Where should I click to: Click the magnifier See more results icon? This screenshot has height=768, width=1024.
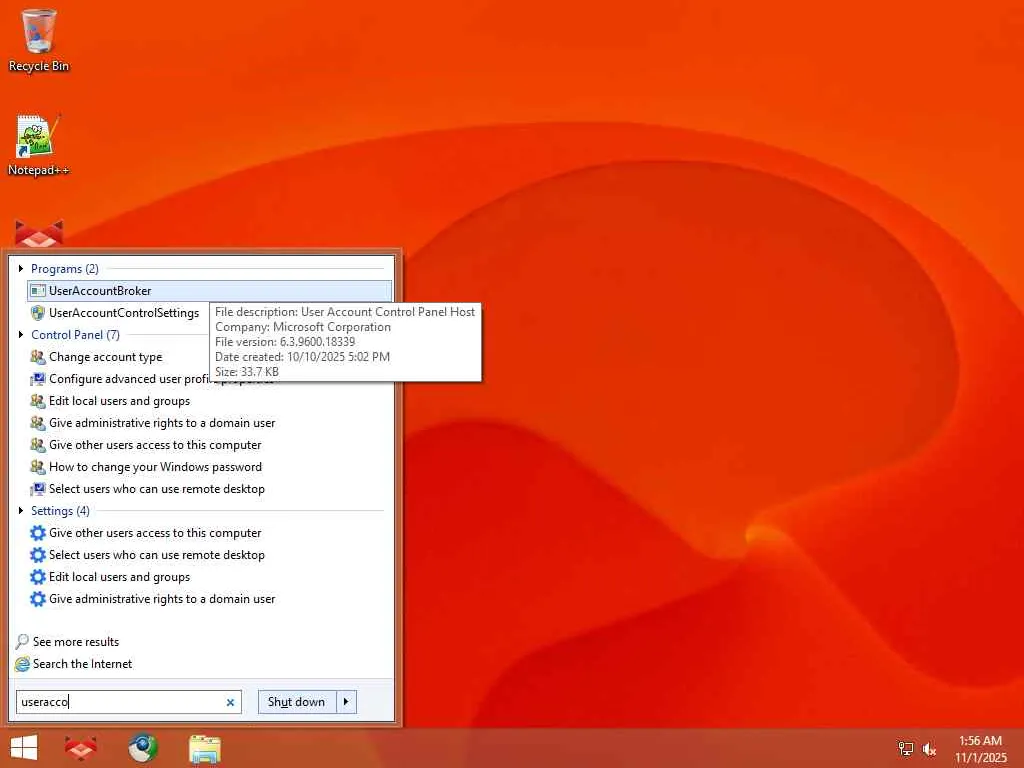[x=22, y=641]
